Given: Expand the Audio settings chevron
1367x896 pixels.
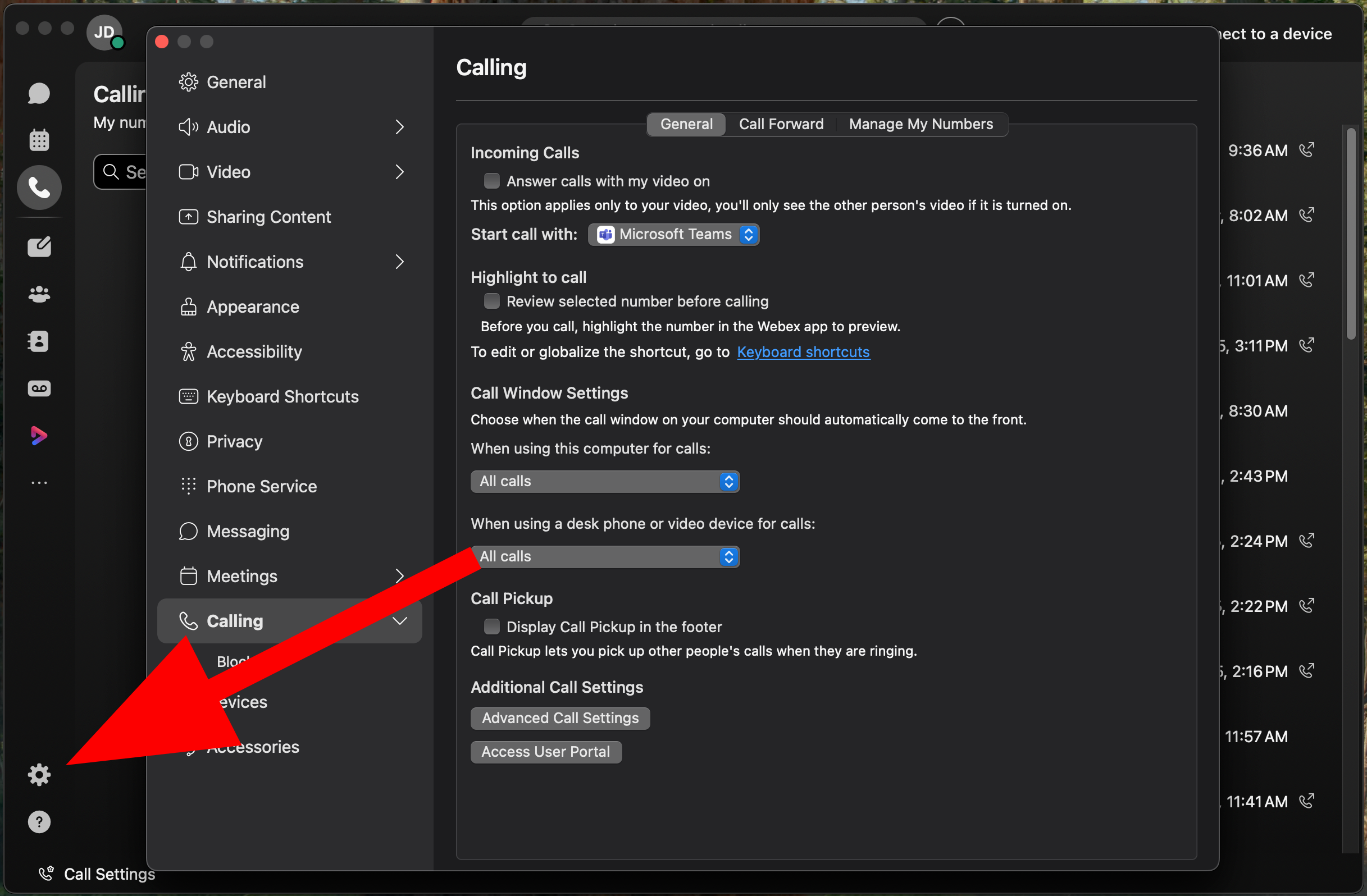Looking at the screenshot, I should 400,127.
